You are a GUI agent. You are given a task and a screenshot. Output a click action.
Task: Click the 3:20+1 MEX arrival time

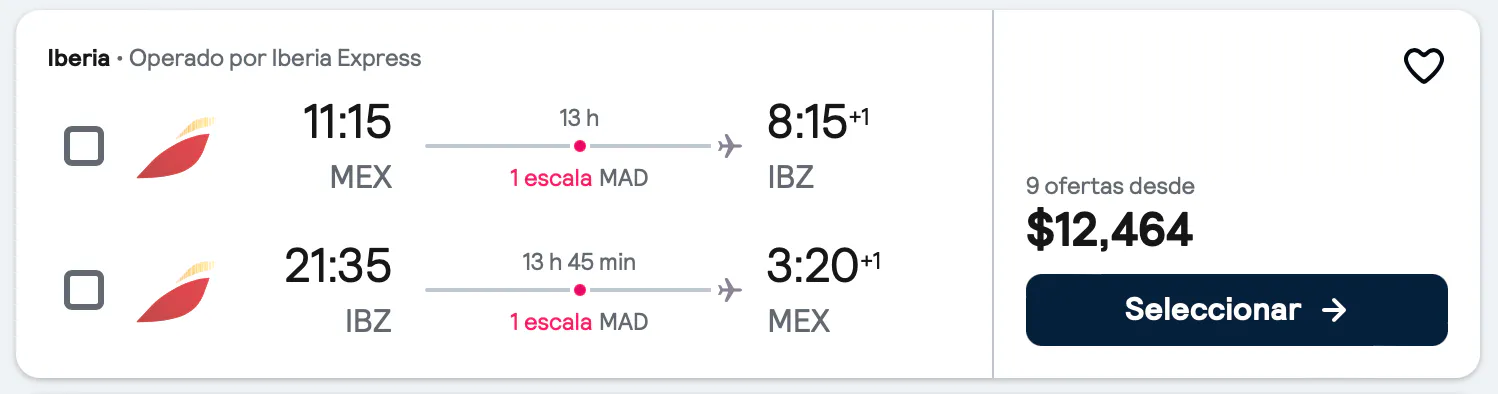[824, 267]
